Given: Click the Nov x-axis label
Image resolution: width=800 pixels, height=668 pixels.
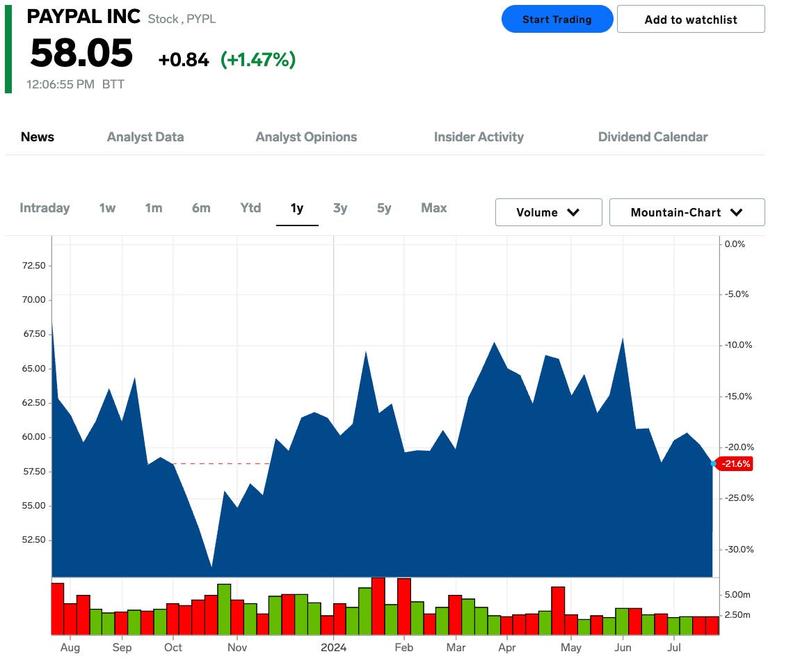Looking at the screenshot, I should (237, 647).
